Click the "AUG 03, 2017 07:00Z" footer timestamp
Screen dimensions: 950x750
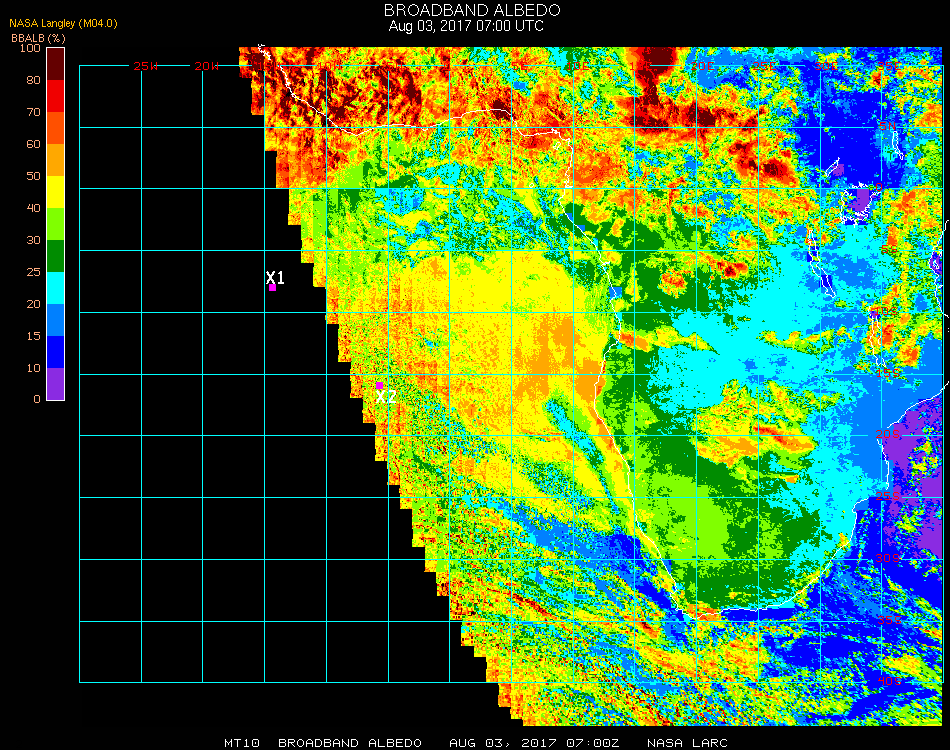pyautogui.click(x=534, y=743)
